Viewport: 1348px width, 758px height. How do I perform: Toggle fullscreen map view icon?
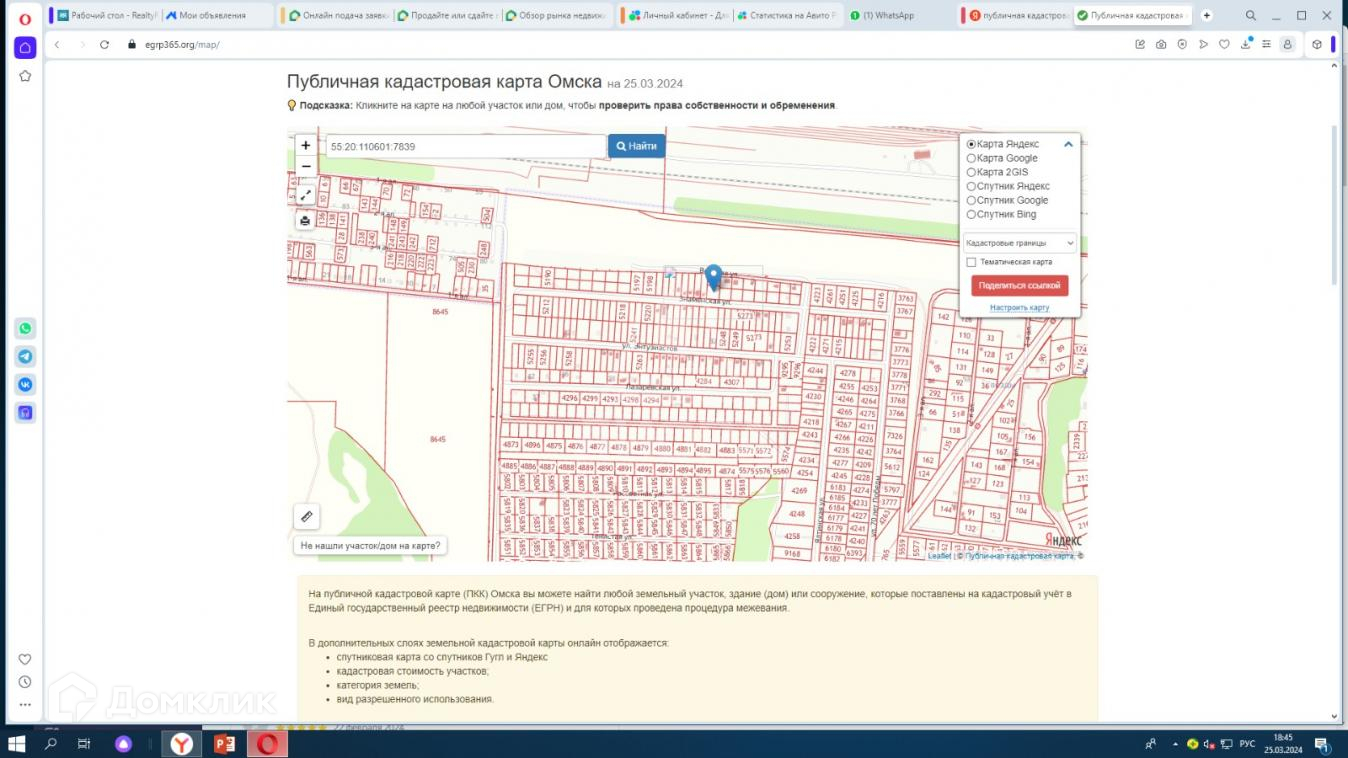coord(306,196)
